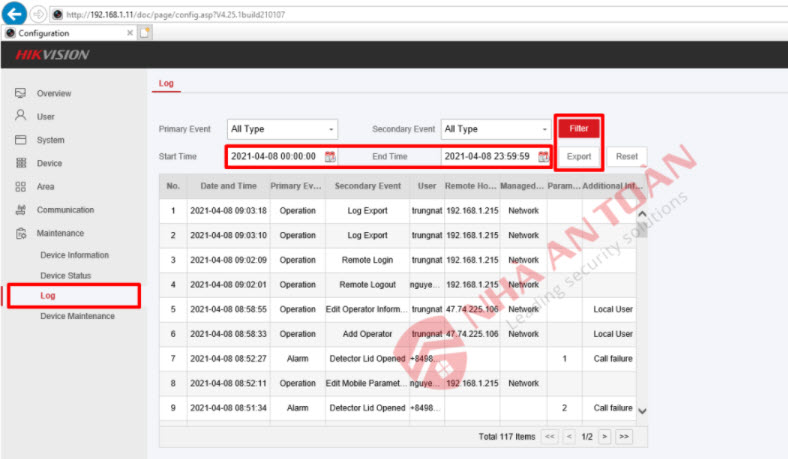Open the Area sidebar section

[x=45, y=187]
